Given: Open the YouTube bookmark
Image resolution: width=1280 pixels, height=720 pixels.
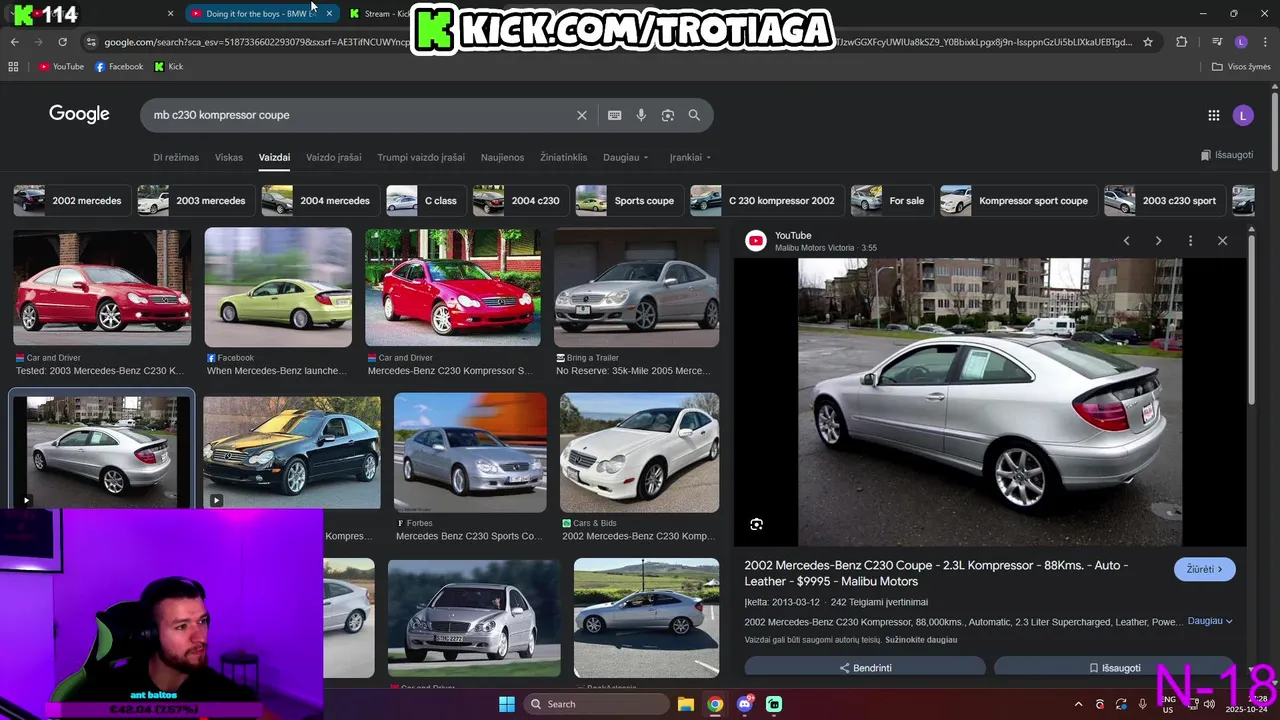Looking at the screenshot, I should (x=61, y=67).
